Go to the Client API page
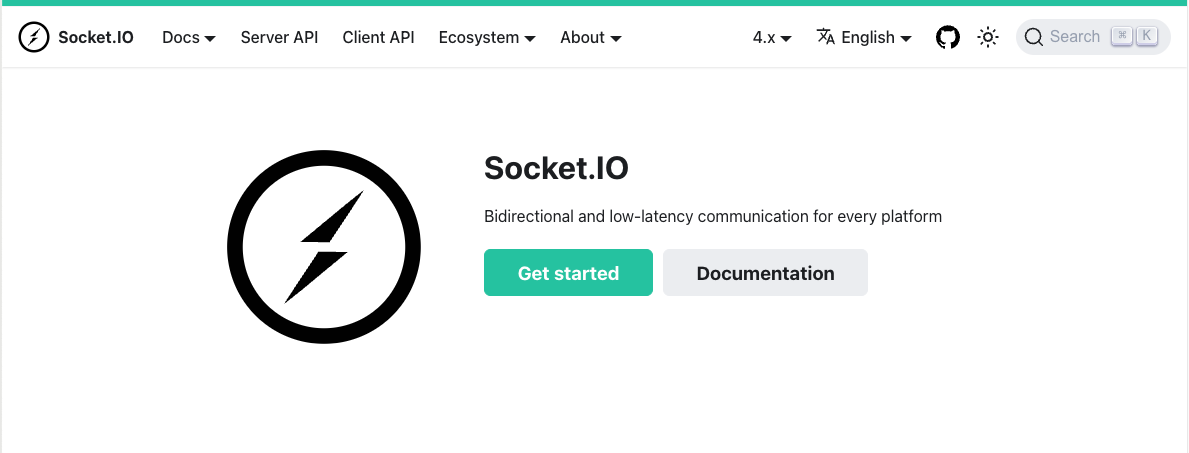This screenshot has height=453, width=1189. 378,37
